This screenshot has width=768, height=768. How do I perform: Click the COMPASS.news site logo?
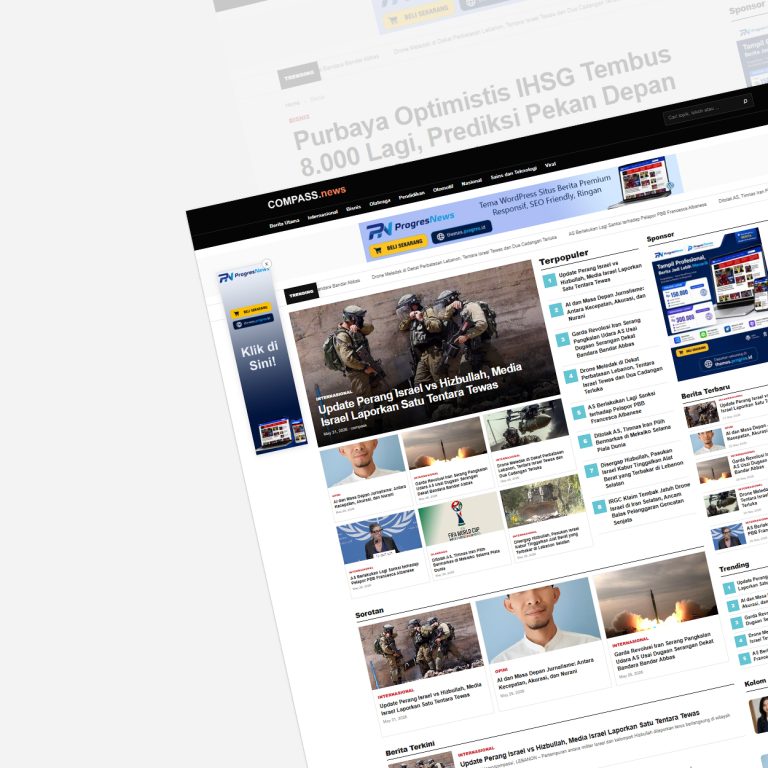307,196
